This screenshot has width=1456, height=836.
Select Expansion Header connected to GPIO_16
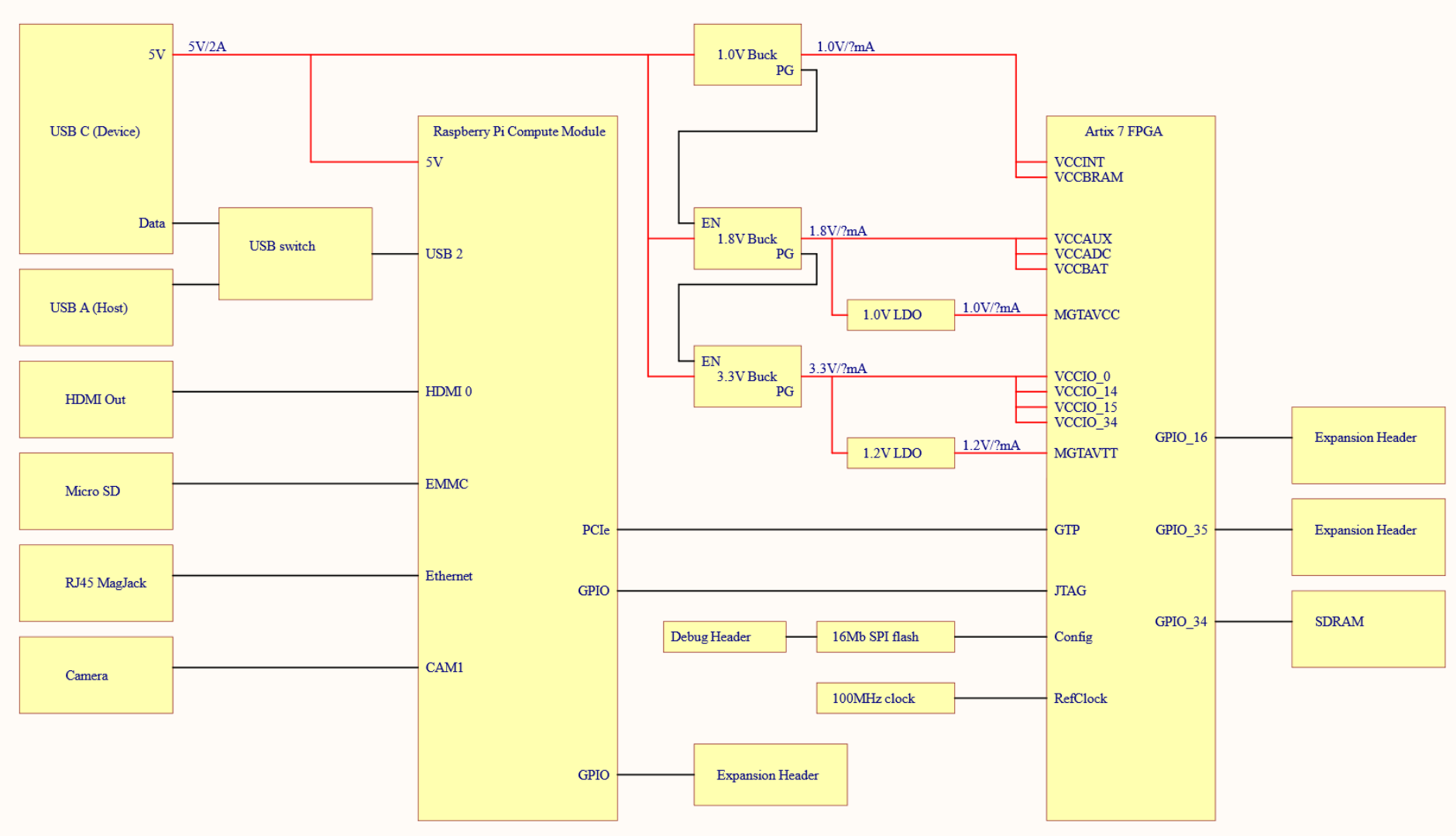coord(1368,445)
